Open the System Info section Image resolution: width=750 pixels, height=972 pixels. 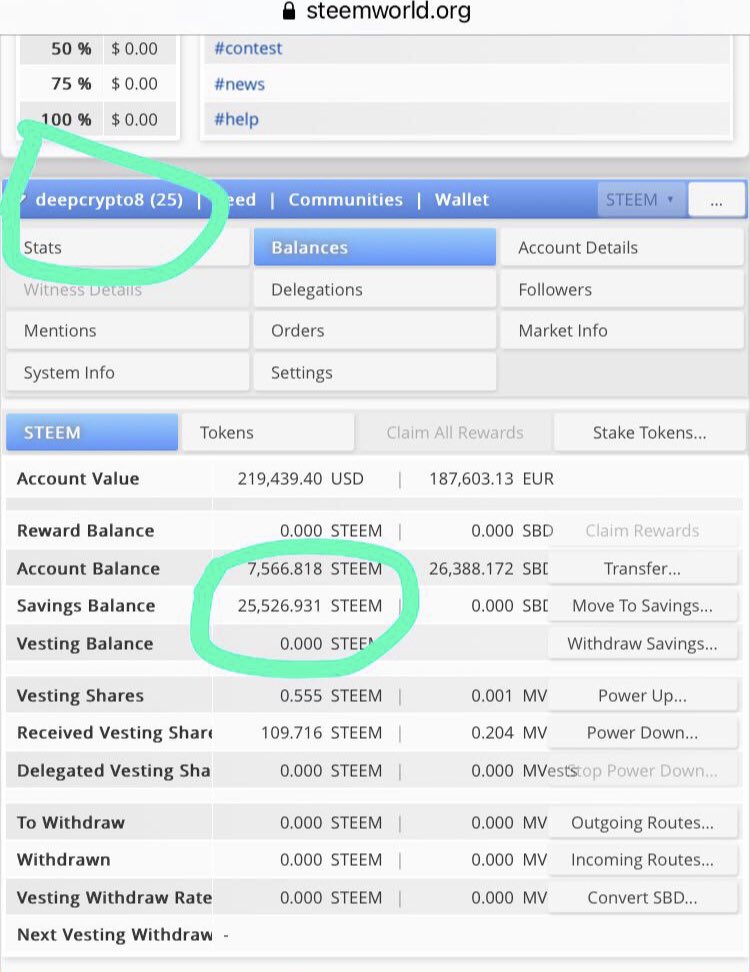128,373
